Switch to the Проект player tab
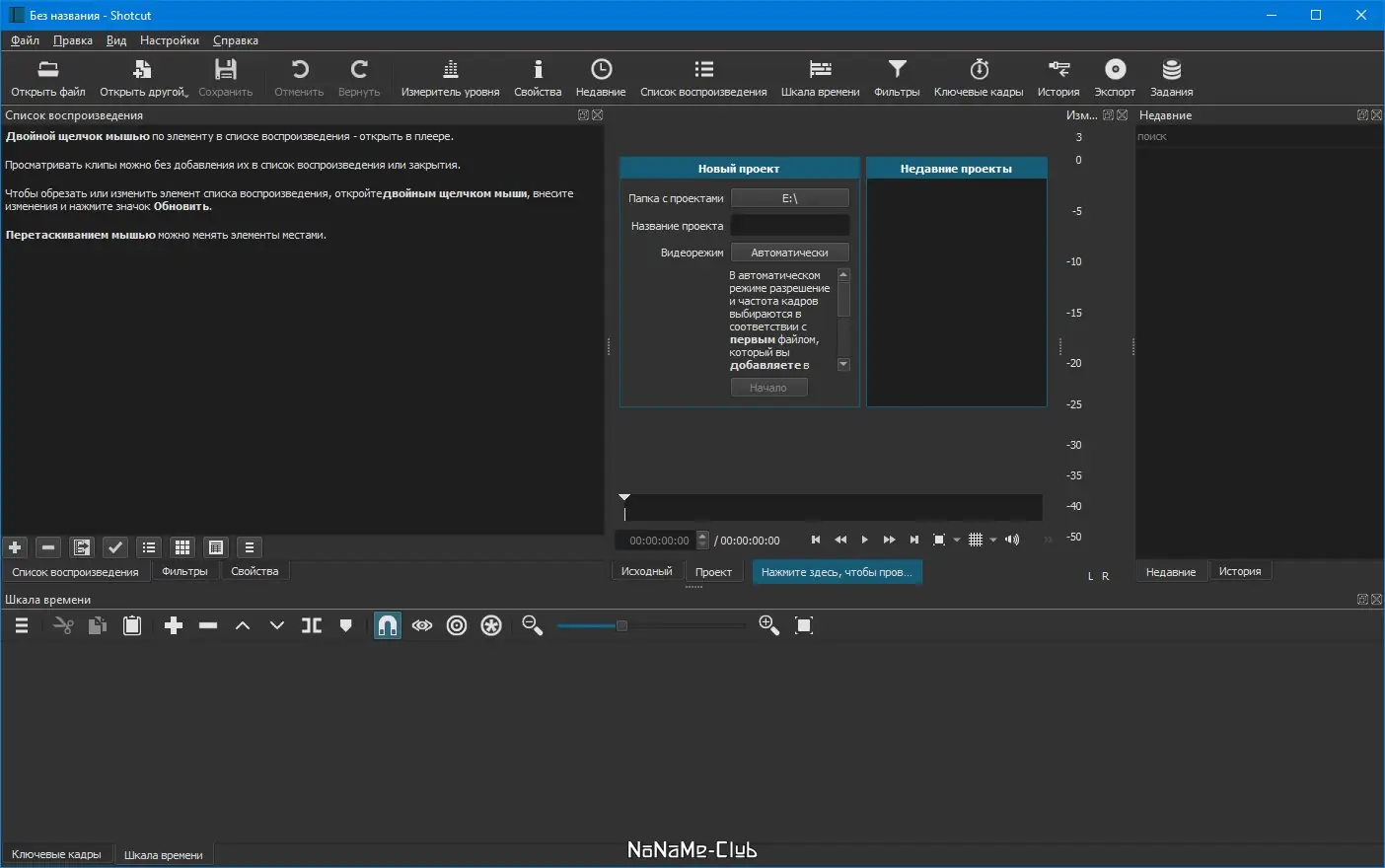The height and width of the screenshot is (868, 1385). pos(713,572)
